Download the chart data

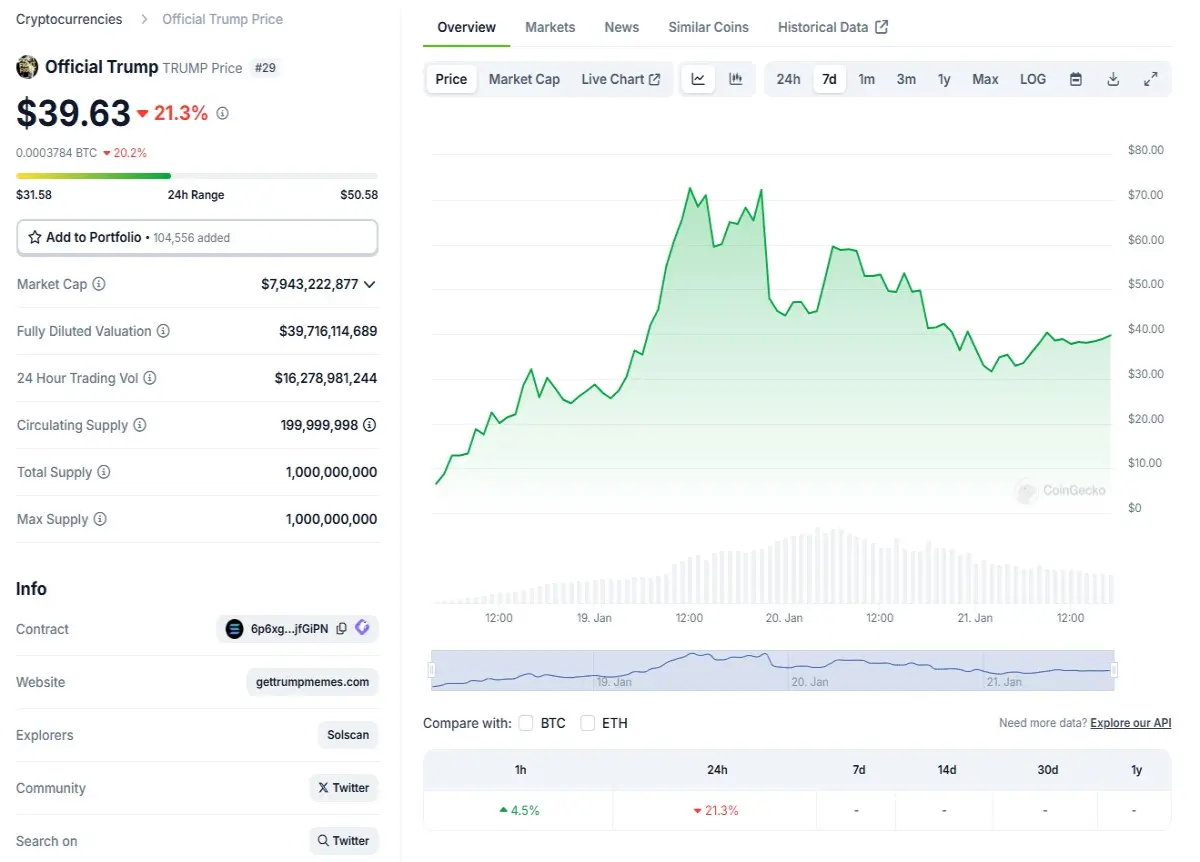tap(1113, 79)
